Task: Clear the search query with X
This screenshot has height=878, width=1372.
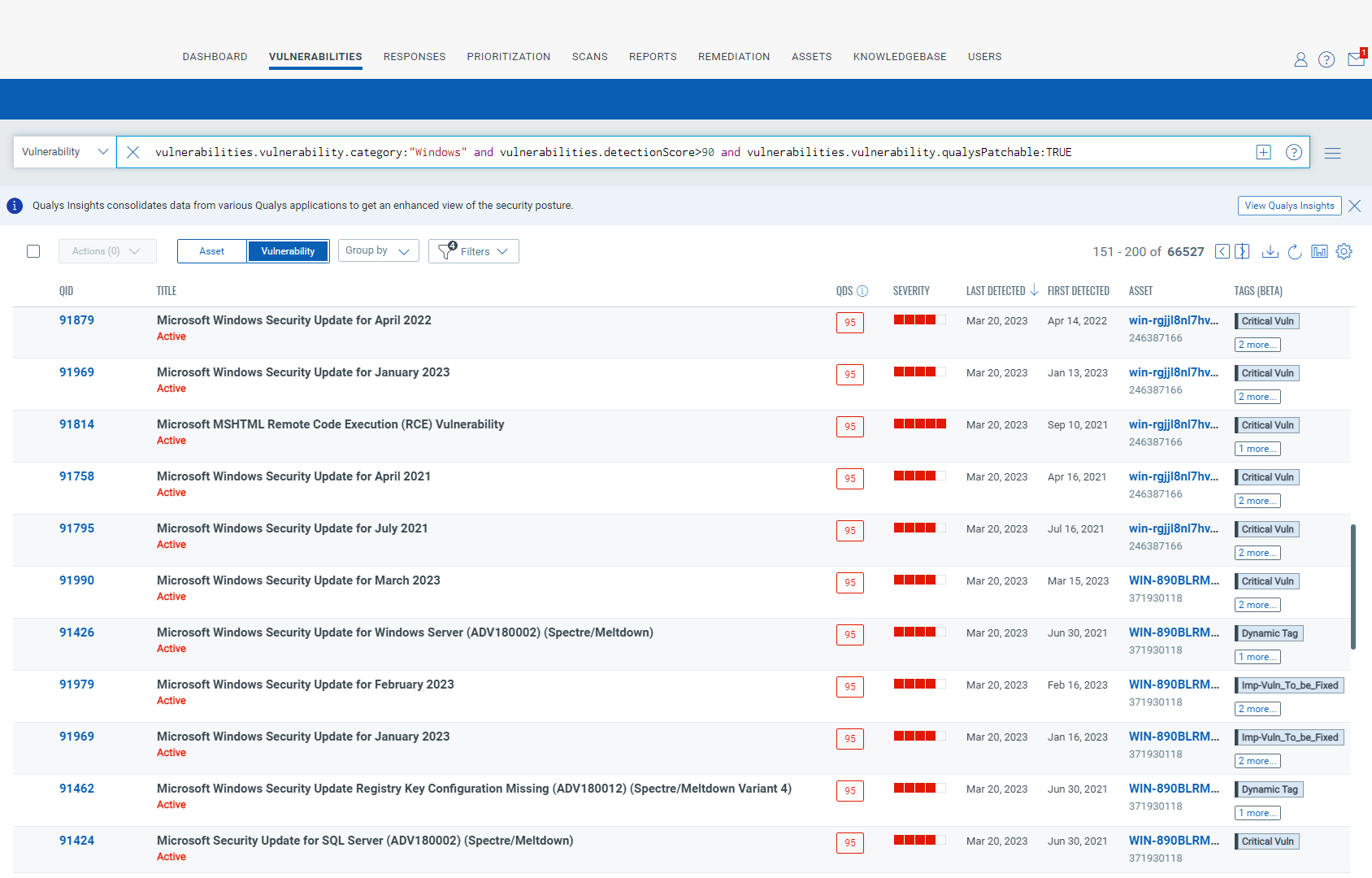Action: click(133, 152)
